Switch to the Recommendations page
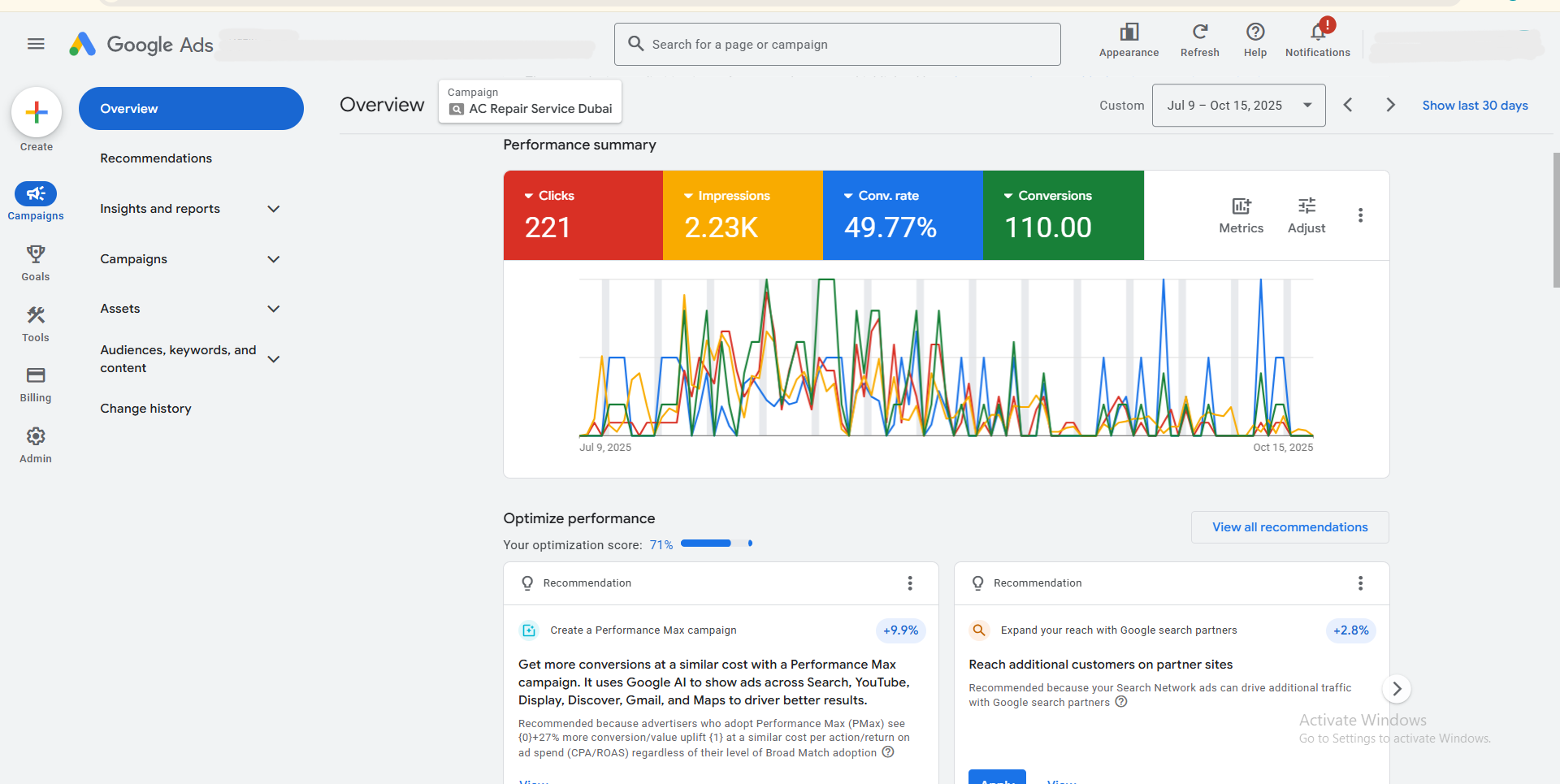This screenshot has width=1560, height=784. coord(156,158)
